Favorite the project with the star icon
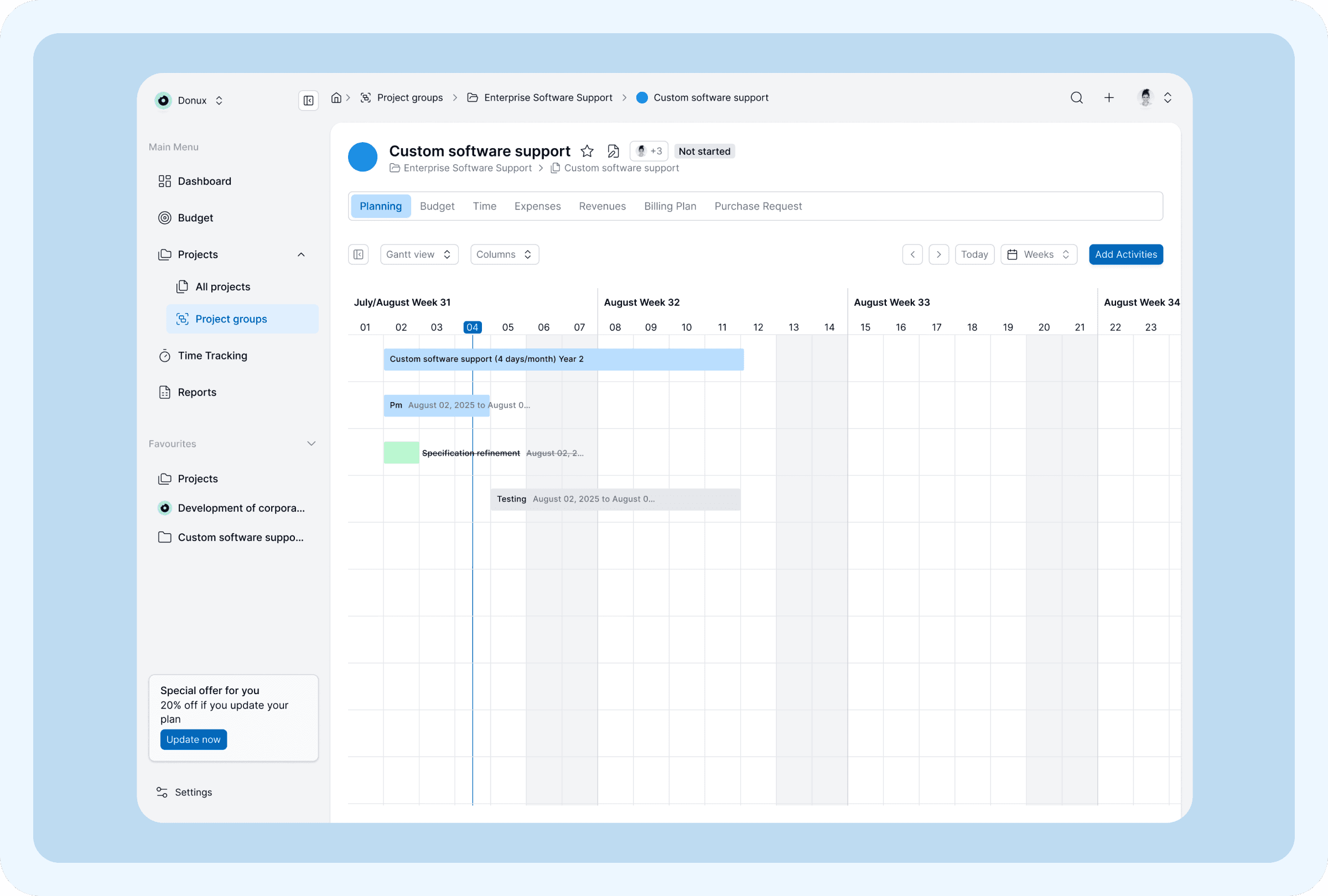The width and height of the screenshot is (1328, 896). (587, 152)
